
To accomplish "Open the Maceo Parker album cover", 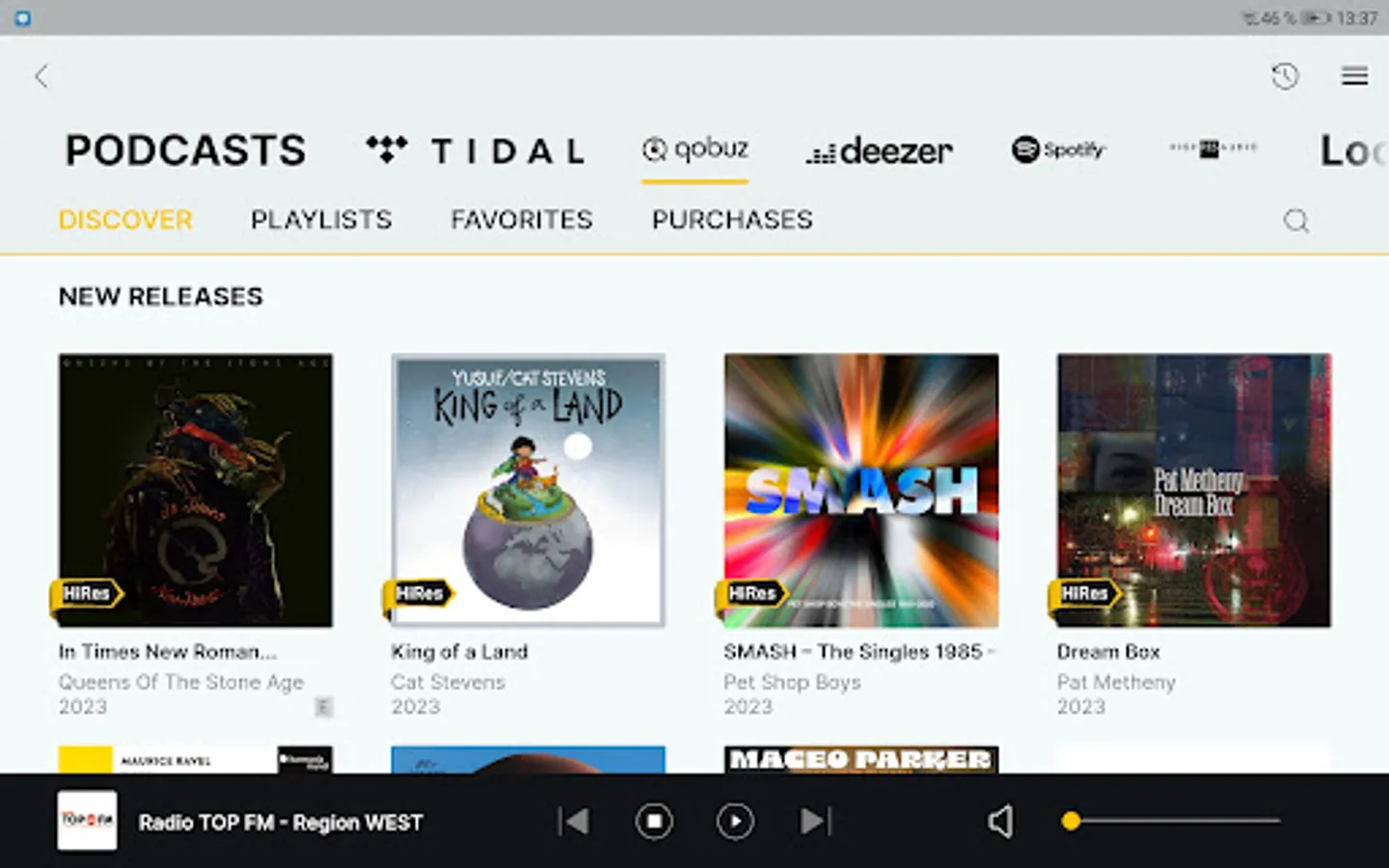I will point(861,759).
